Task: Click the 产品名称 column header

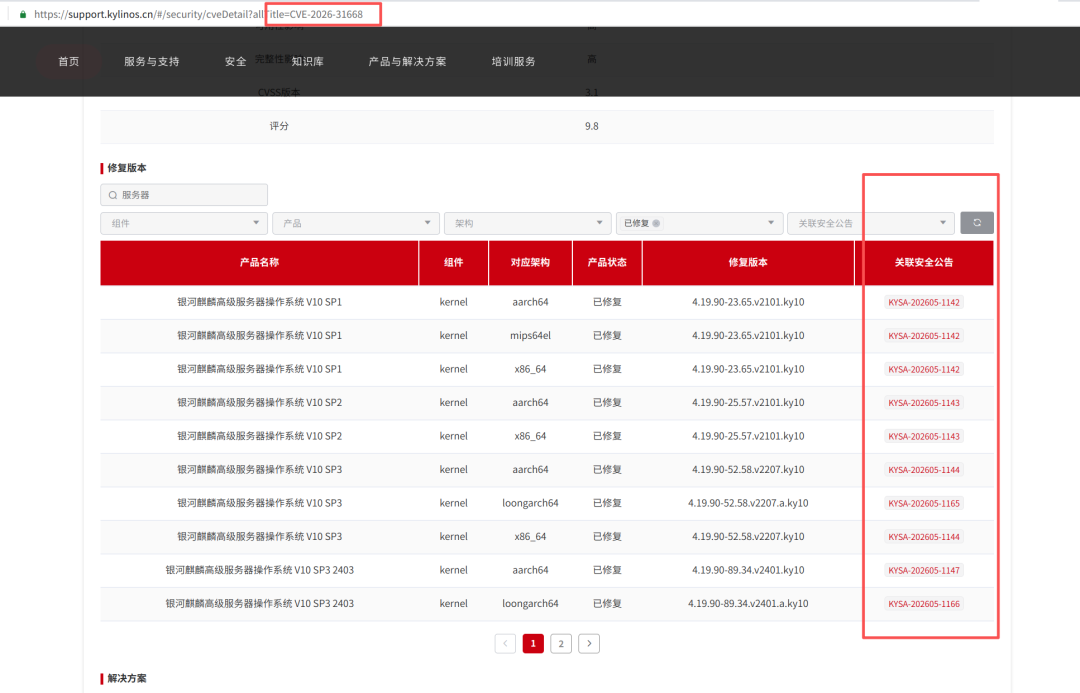Action: [x=260, y=262]
